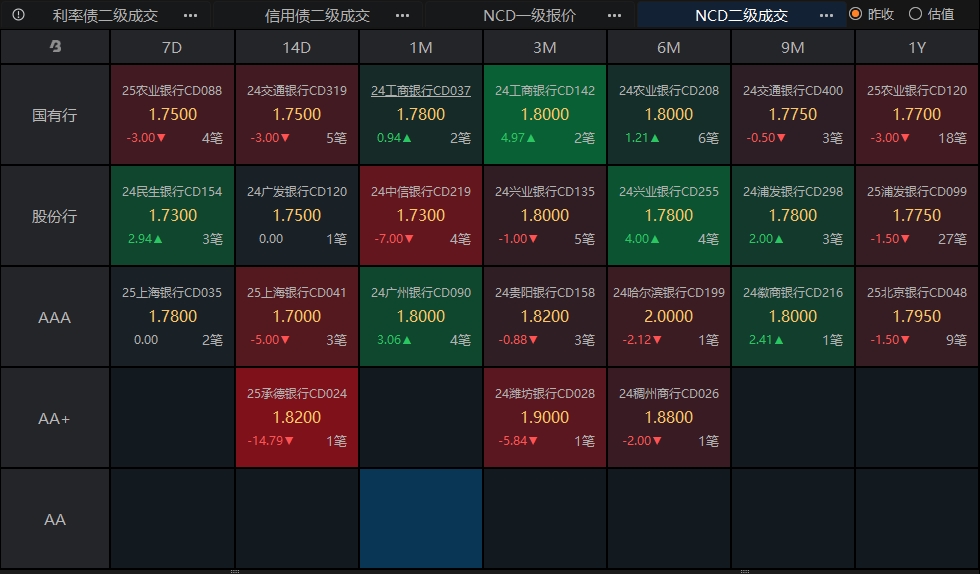Open the more options dots for 利率债二级成交

point(191,16)
